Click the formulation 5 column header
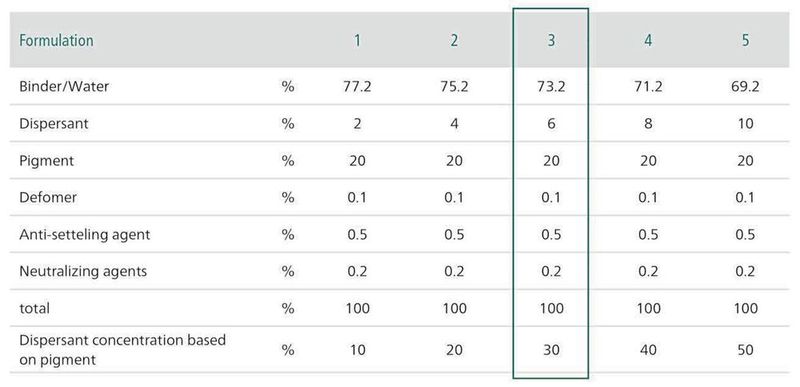 pos(745,41)
